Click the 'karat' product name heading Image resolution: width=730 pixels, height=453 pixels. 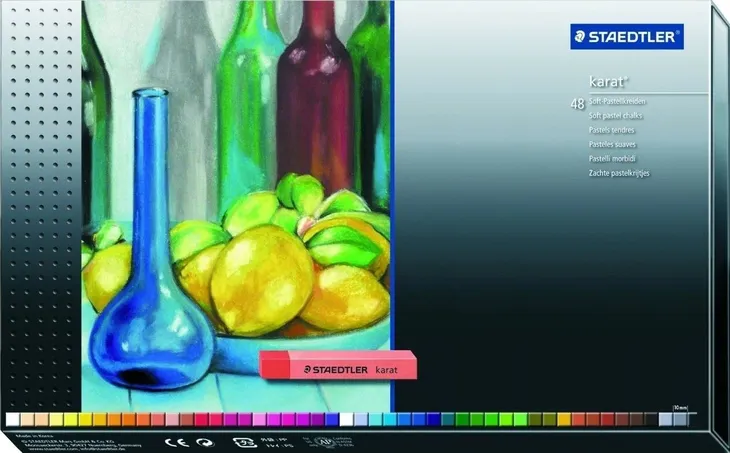click(x=608, y=81)
